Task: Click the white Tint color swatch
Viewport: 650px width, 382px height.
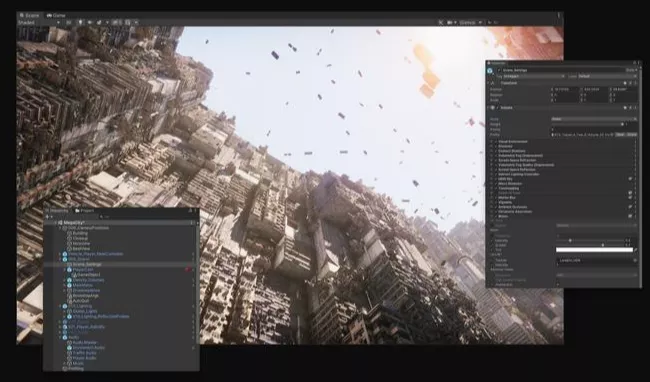Action: pyautogui.click(x=594, y=250)
